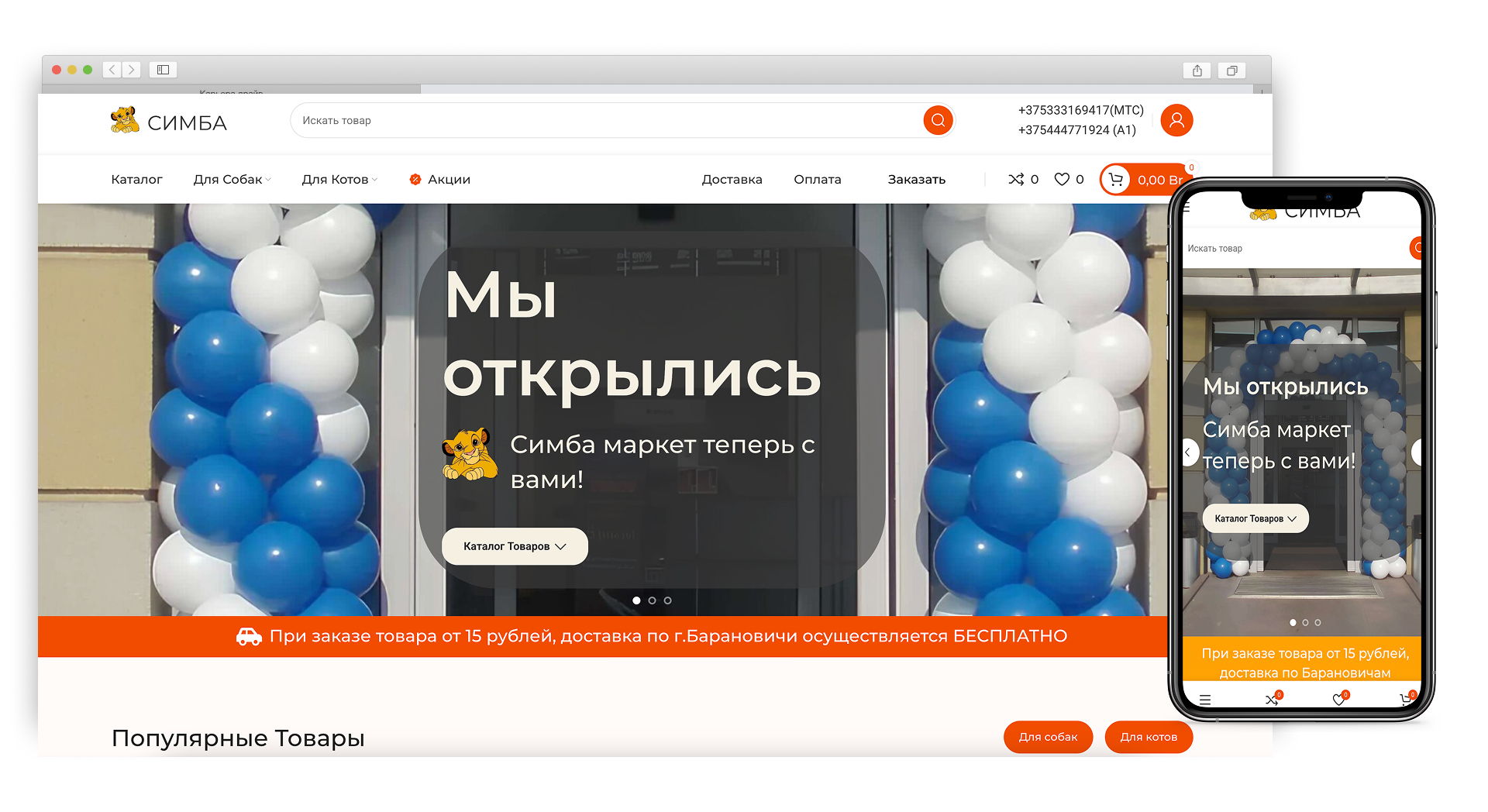Screen dimensions: 1488x812
Task: Click the Simba lion logo
Action: coord(125,120)
